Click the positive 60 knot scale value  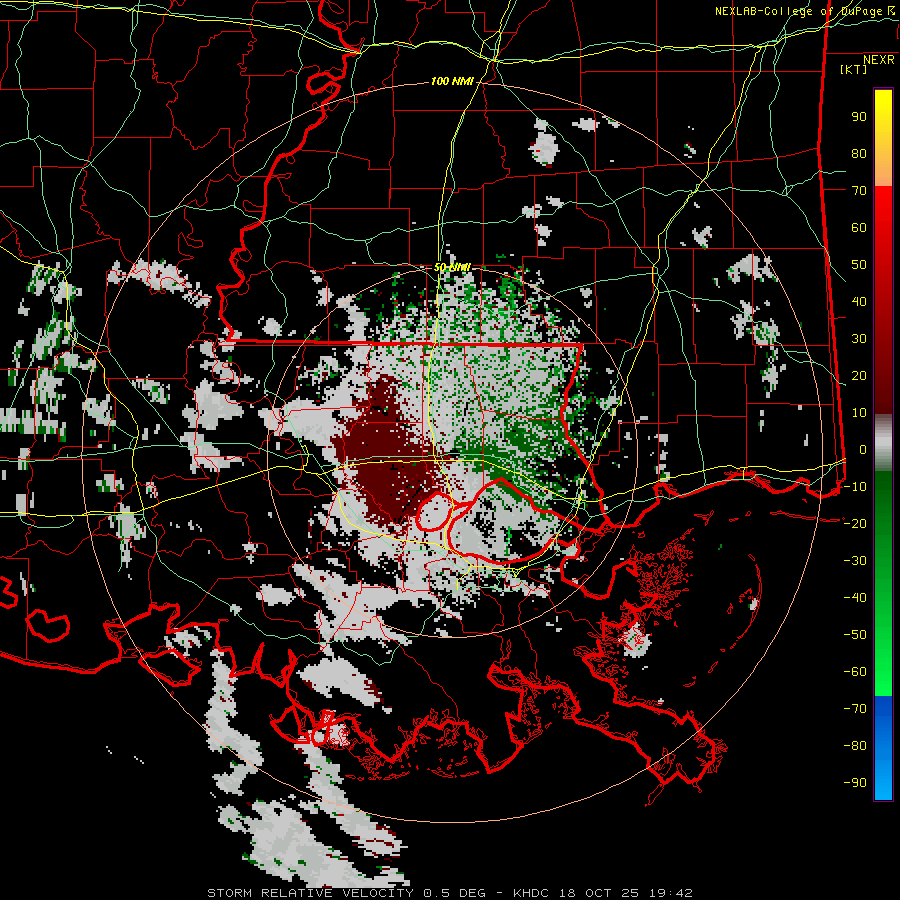pos(859,227)
